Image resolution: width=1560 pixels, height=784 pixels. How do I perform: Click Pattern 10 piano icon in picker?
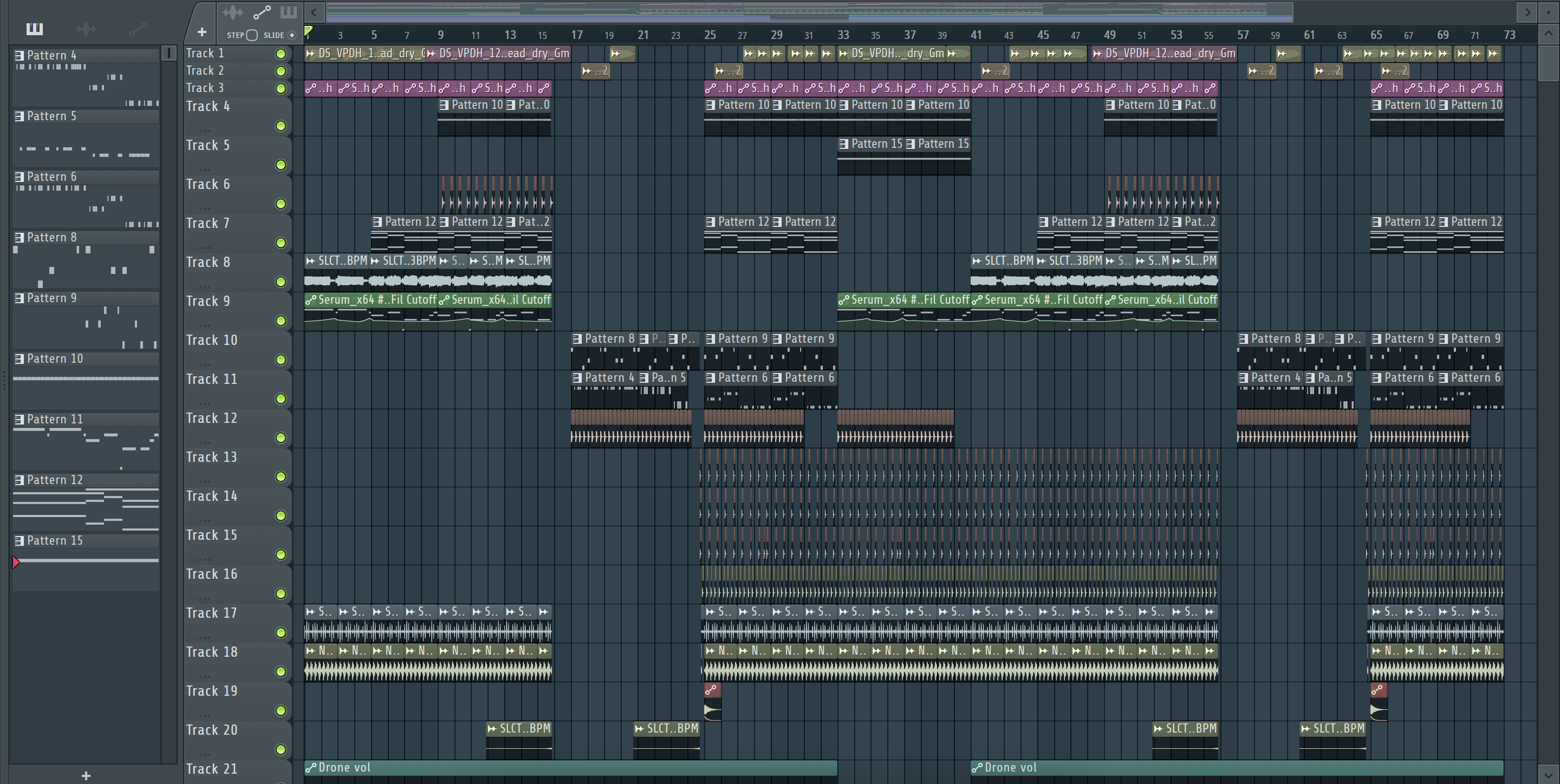coord(19,359)
